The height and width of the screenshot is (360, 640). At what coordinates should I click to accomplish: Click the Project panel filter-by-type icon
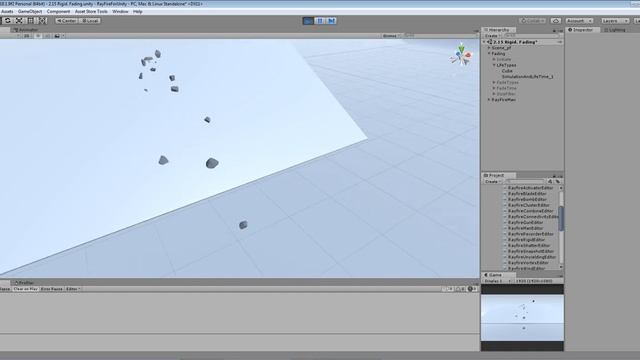[x=550, y=181]
